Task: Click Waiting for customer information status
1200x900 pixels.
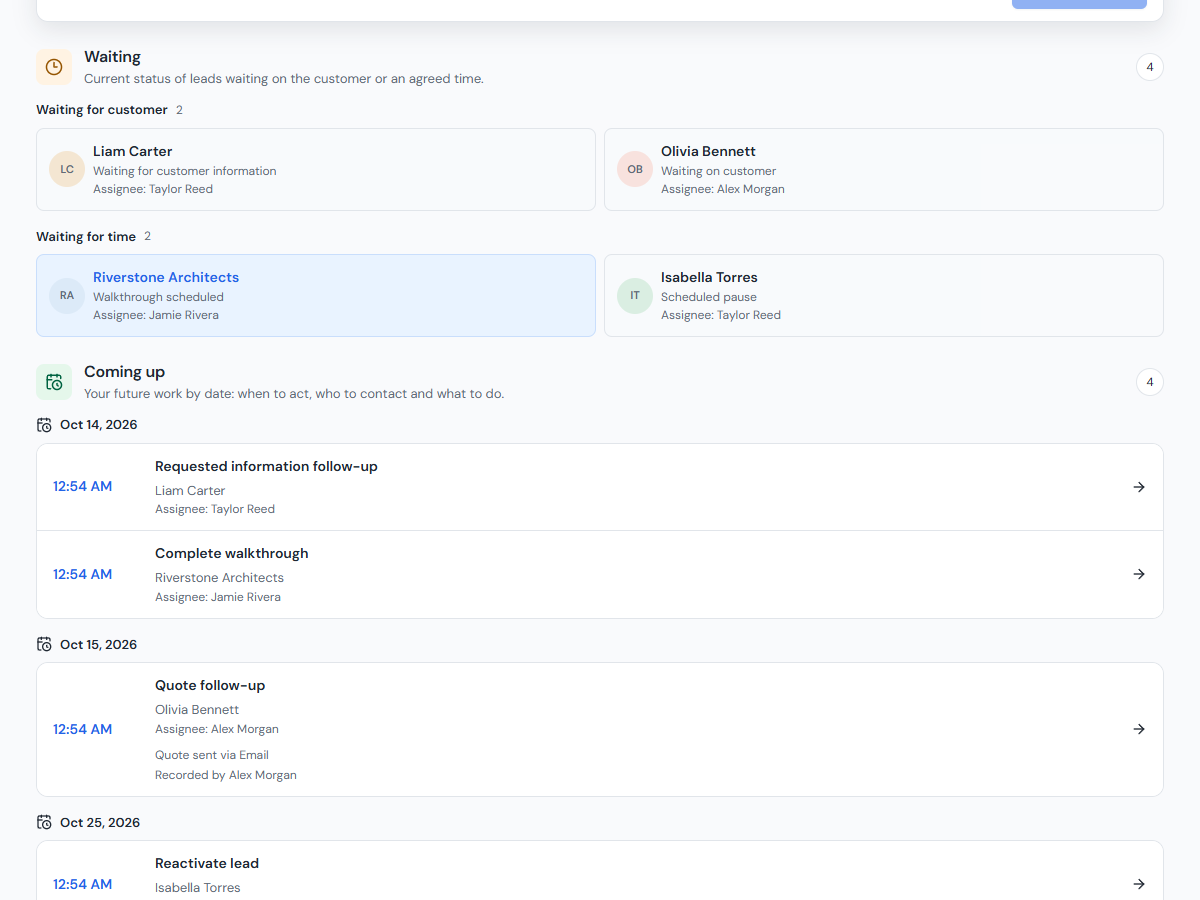Action: [185, 171]
